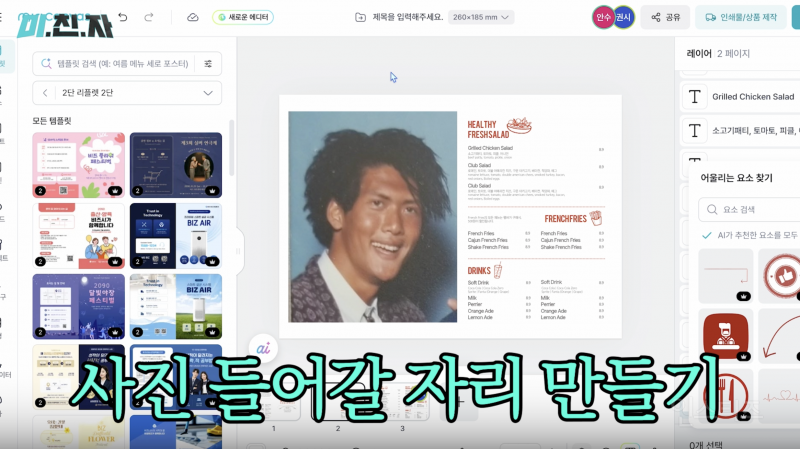Image resolution: width=800 pixels, height=449 pixels.
Task: Toggle the 새로운 에디터 switch
Action: [243, 17]
